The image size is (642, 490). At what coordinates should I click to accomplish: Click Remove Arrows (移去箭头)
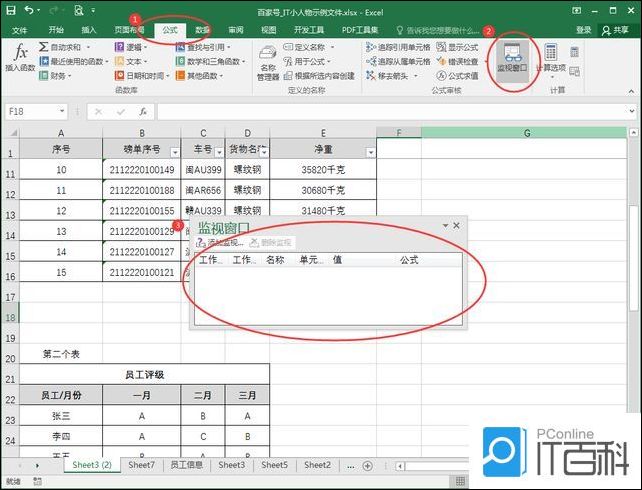click(x=392, y=76)
